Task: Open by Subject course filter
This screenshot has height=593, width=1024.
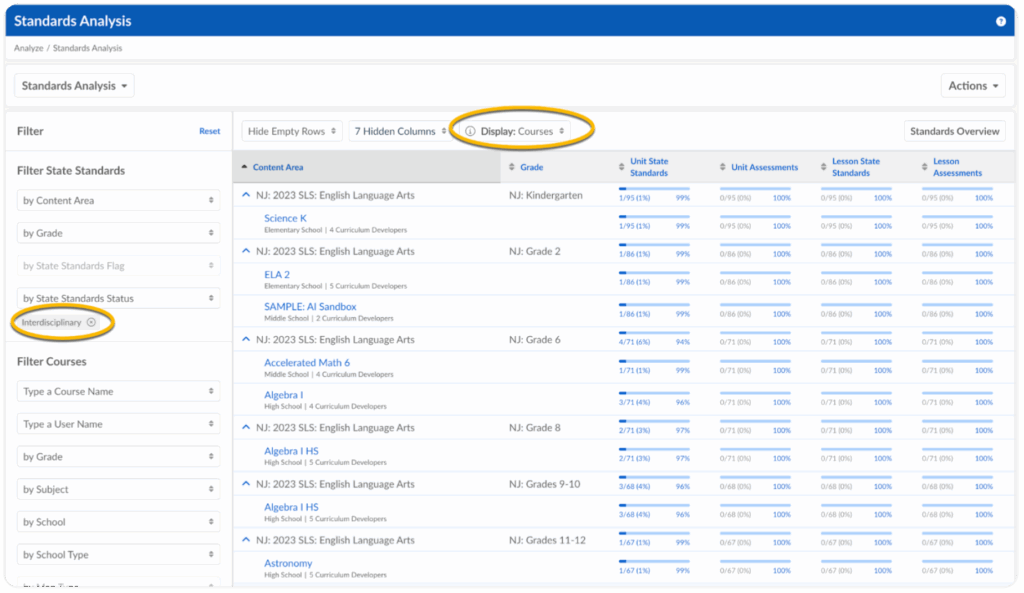Action: (118, 489)
